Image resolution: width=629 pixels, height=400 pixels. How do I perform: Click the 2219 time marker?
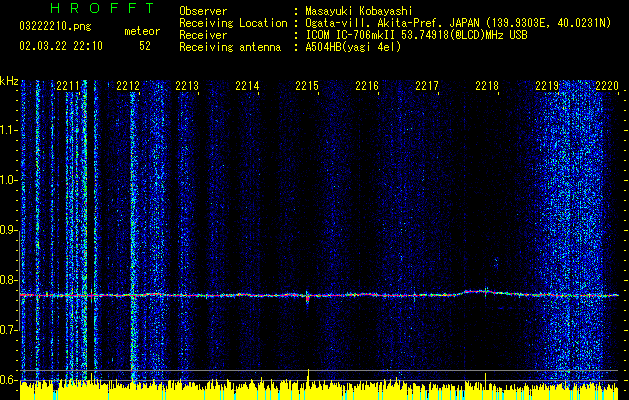tap(547, 86)
